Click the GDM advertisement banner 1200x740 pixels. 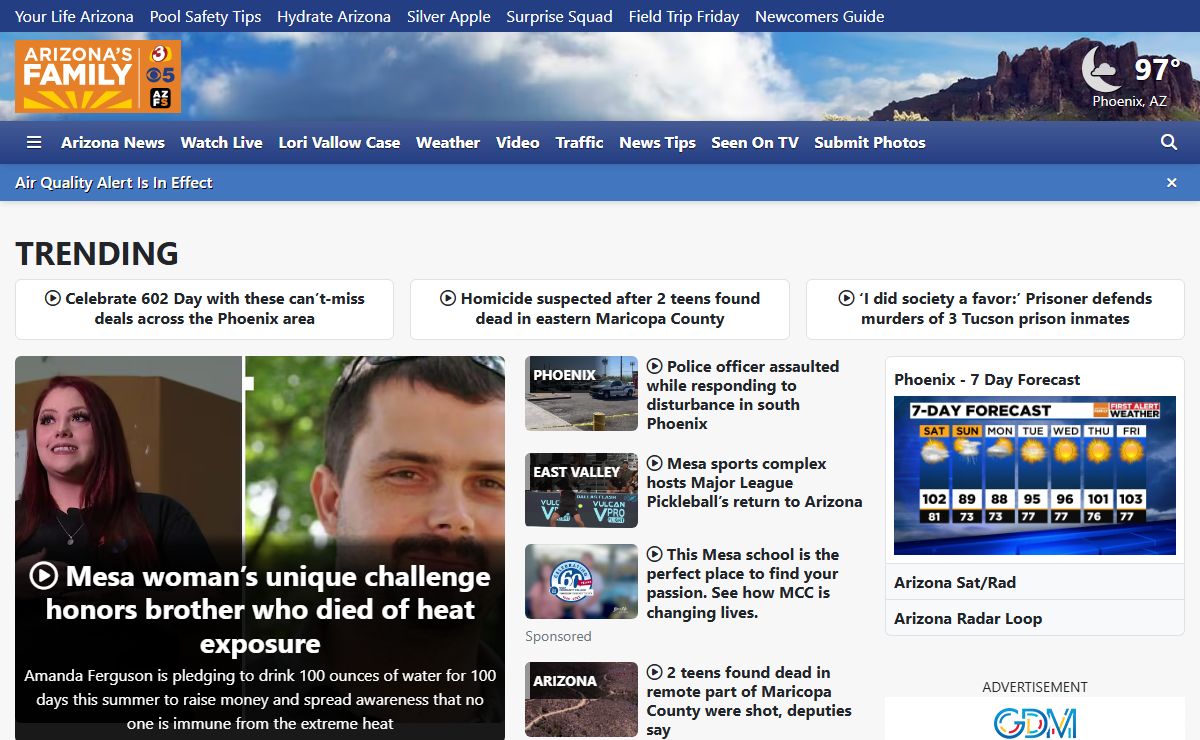click(x=1035, y=720)
